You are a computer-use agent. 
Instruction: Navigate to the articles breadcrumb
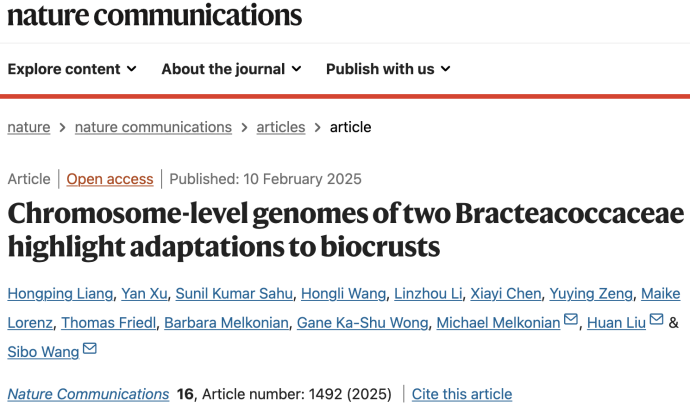(281, 127)
